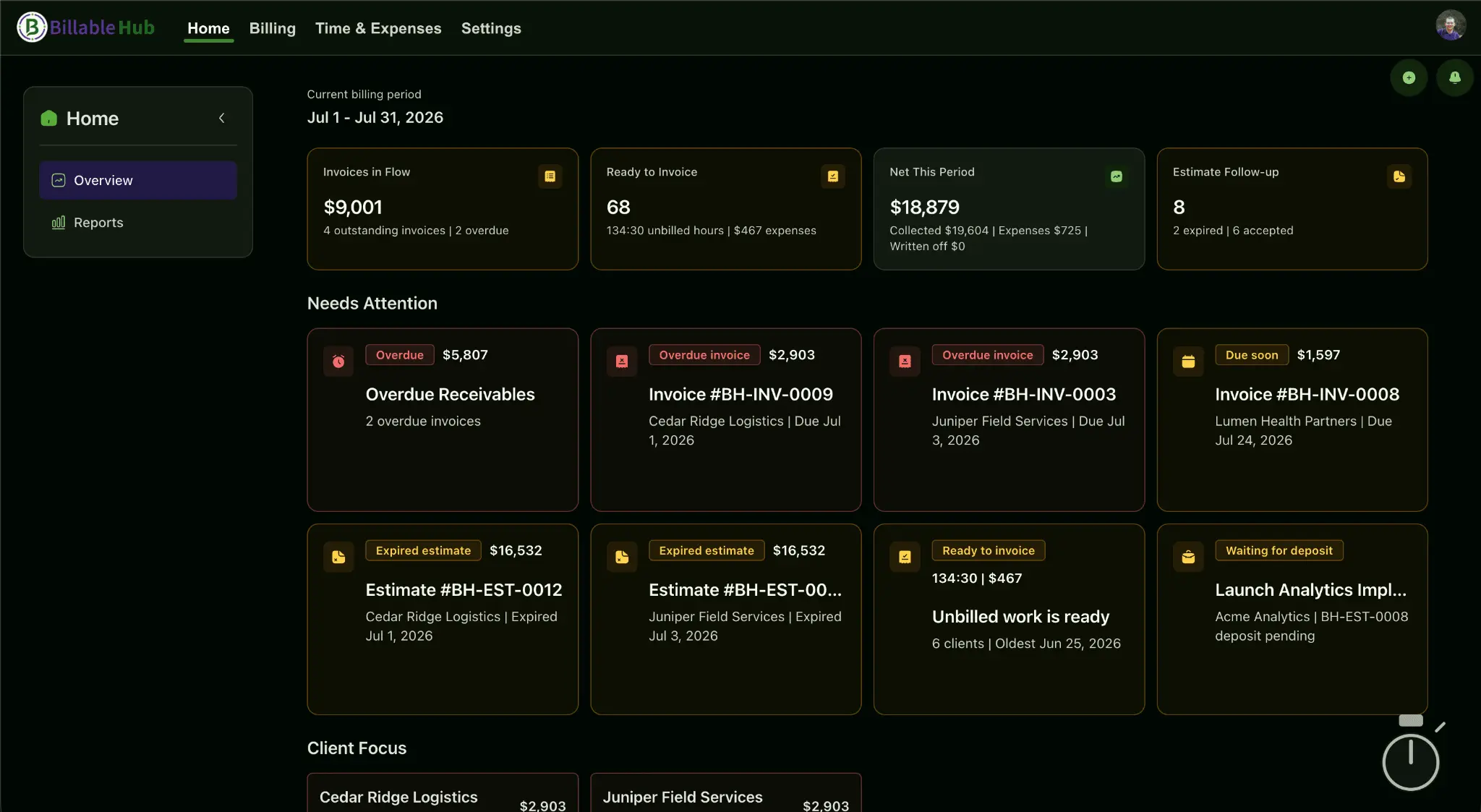Click the $5,807 overdue amount

465,355
